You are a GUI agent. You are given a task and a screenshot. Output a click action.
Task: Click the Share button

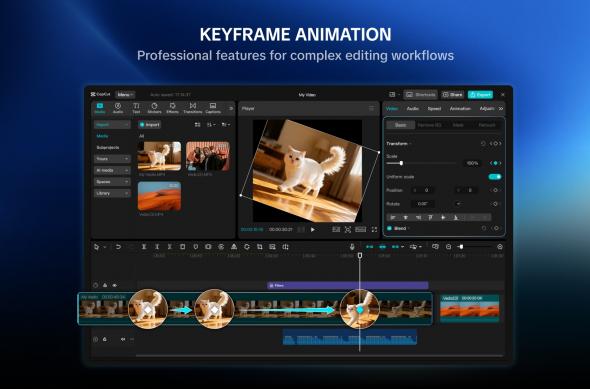(453, 95)
